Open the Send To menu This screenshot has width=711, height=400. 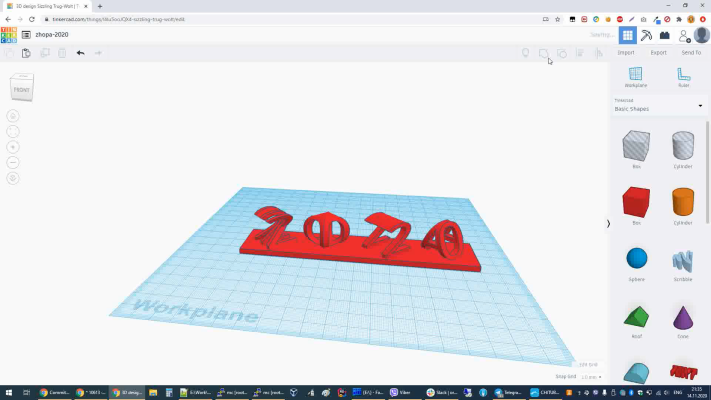tap(691, 53)
